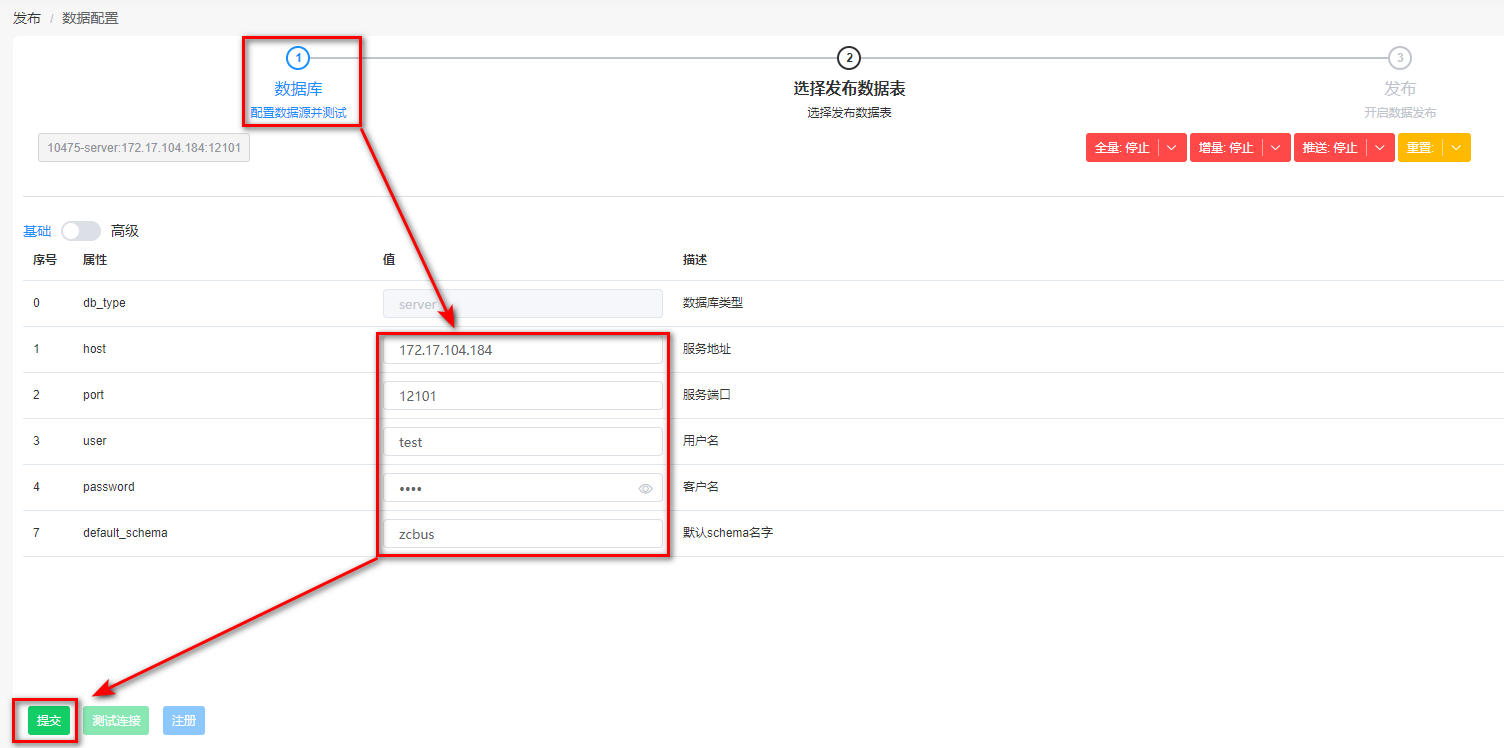
Task: Open the yellow 重置 dropdown arrow
Action: pyautogui.click(x=1456, y=148)
